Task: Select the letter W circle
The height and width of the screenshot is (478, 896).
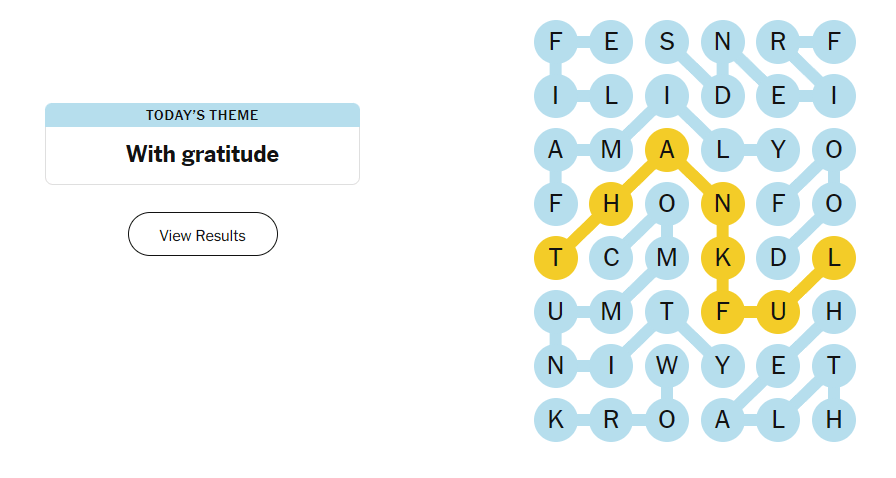Action: [667, 367]
